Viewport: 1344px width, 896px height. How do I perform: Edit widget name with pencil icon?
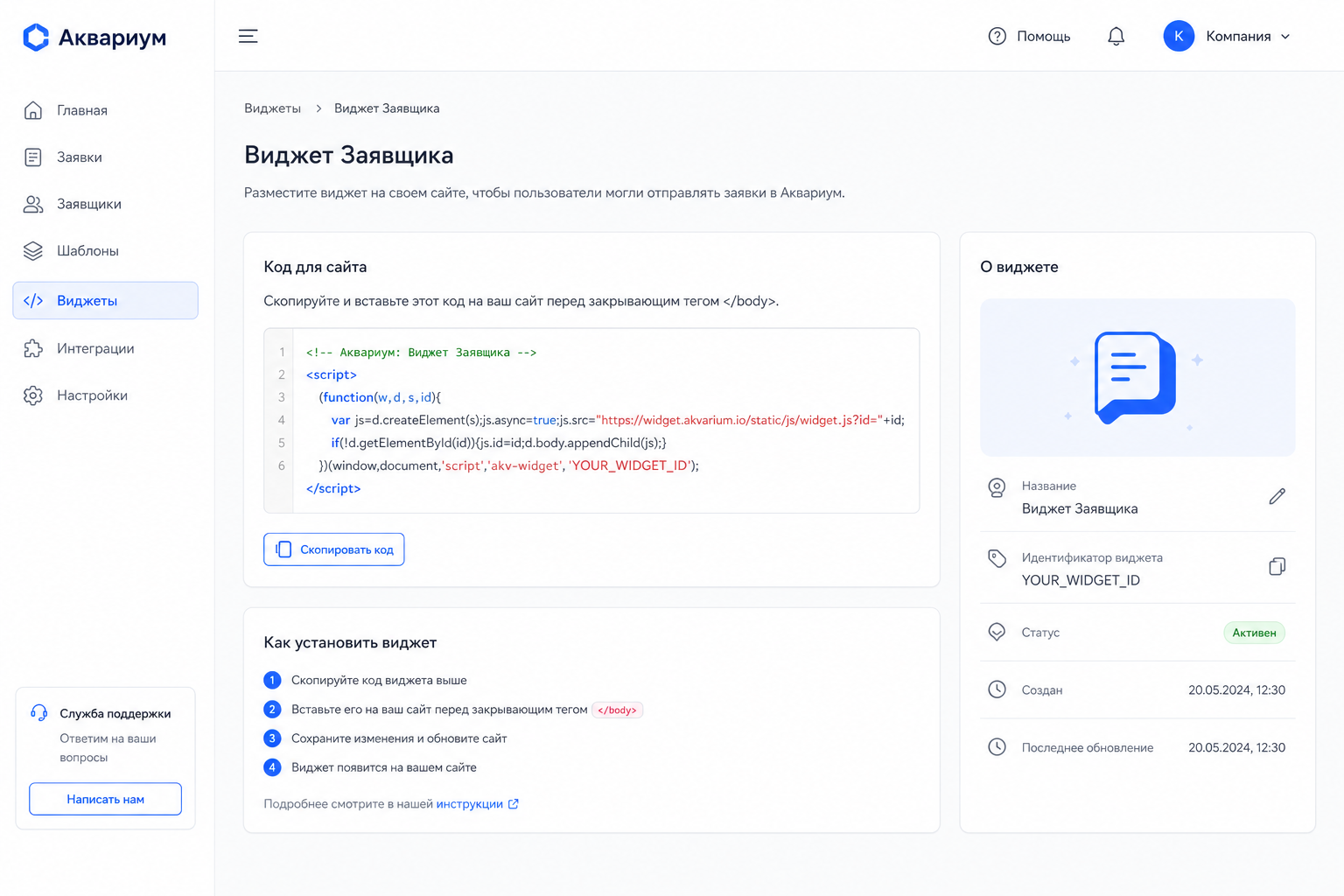(1277, 496)
